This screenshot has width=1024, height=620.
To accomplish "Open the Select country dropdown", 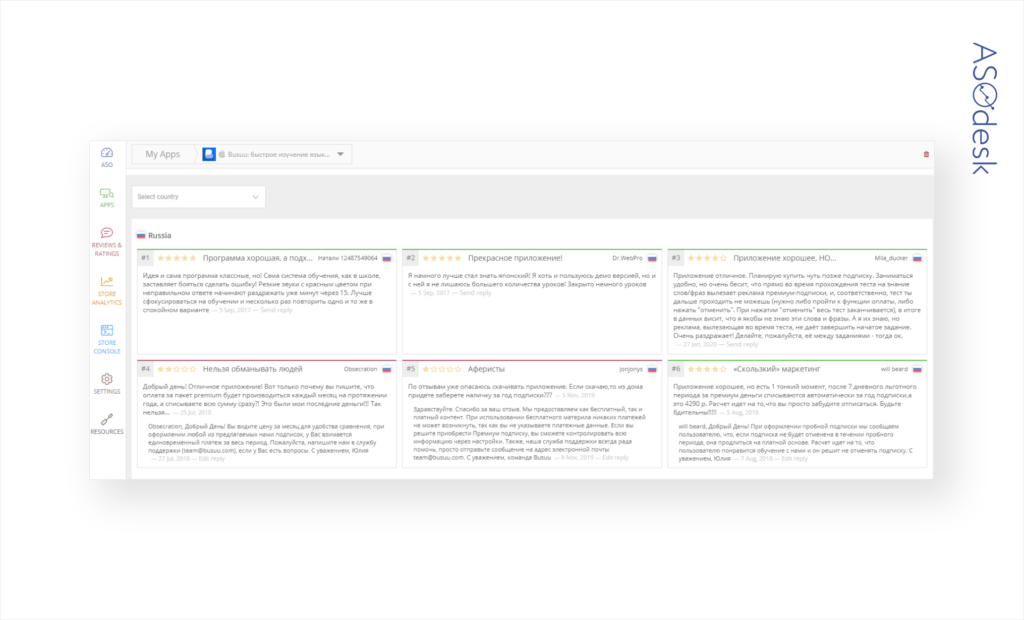I will [x=199, y=197].
